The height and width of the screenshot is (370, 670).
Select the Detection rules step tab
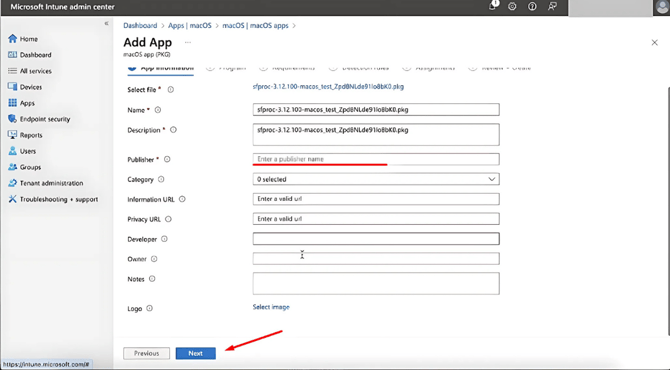(x=359, y=68)
